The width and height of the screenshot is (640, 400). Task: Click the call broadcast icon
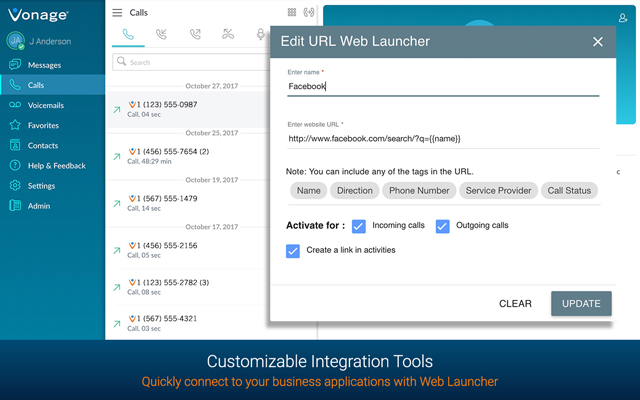[x=309, y=12]
